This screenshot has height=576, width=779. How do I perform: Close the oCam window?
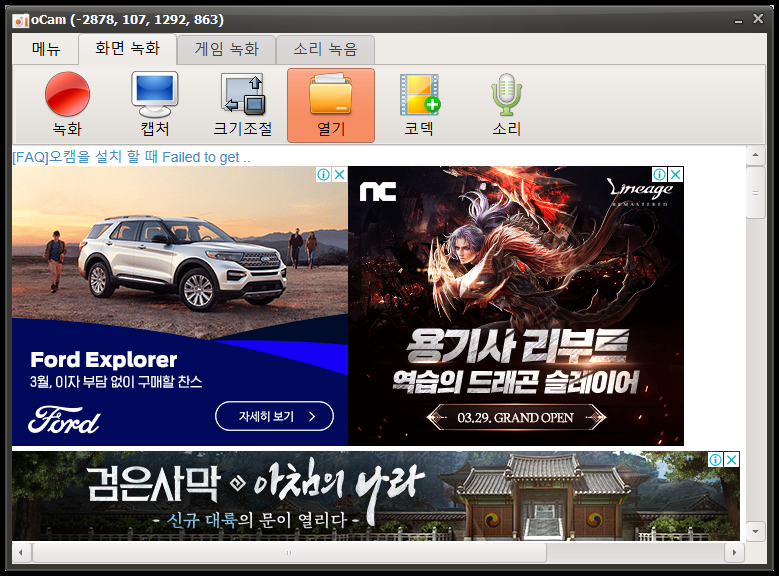click(x=758, y=19)
